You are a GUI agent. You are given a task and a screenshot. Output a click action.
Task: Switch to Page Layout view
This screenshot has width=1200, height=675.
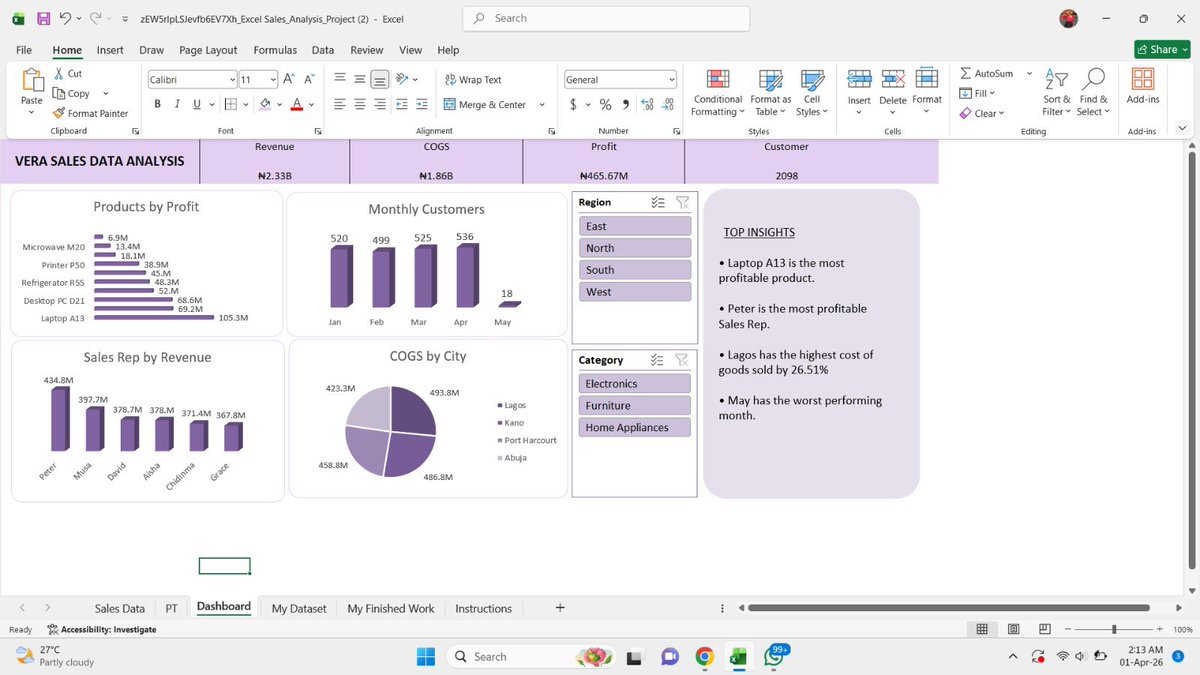click(1014, 629)
